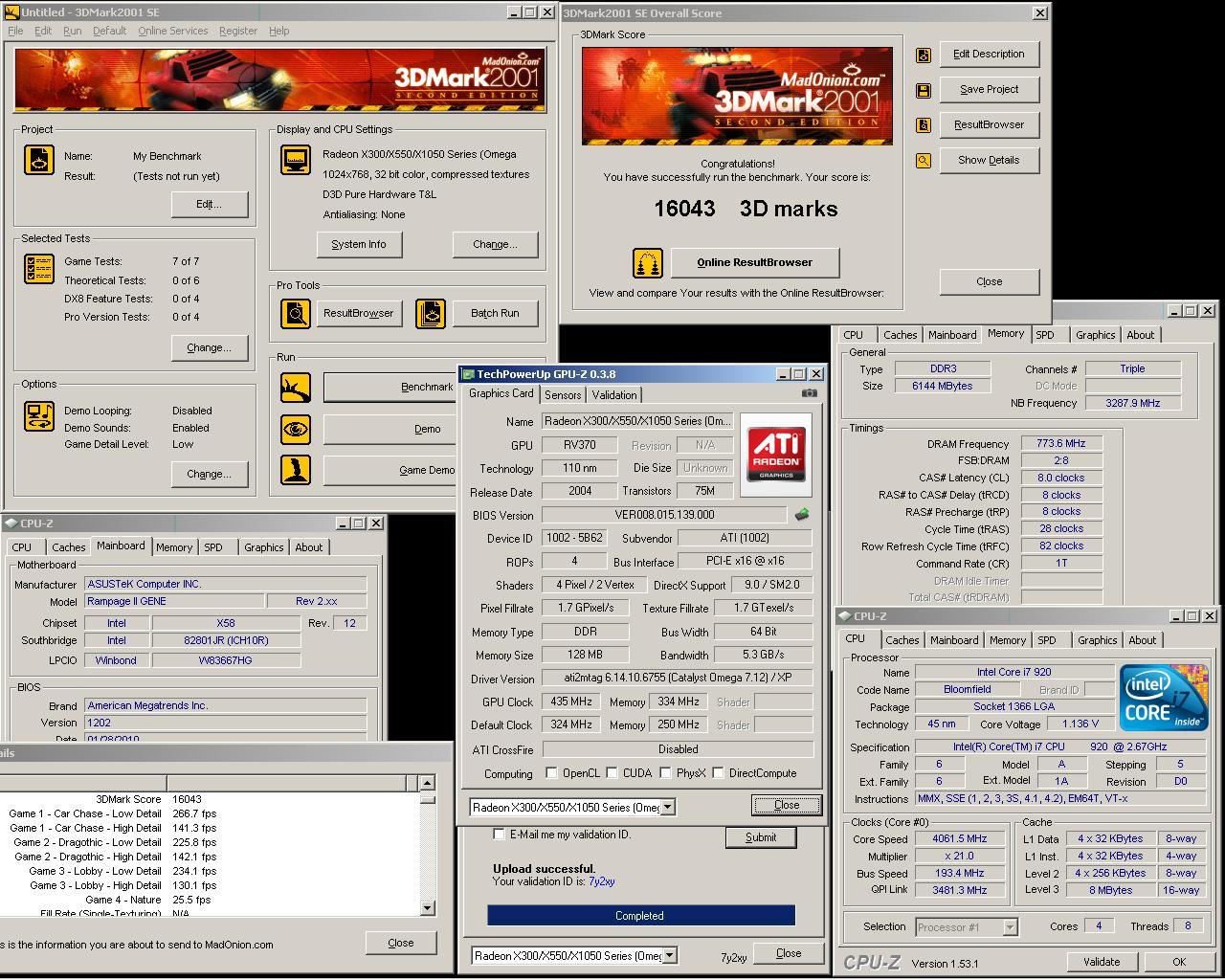Open the File menu in 3DMark2001
The width and height of the screenshot is (1225, 980).
(x=15, y=31)
